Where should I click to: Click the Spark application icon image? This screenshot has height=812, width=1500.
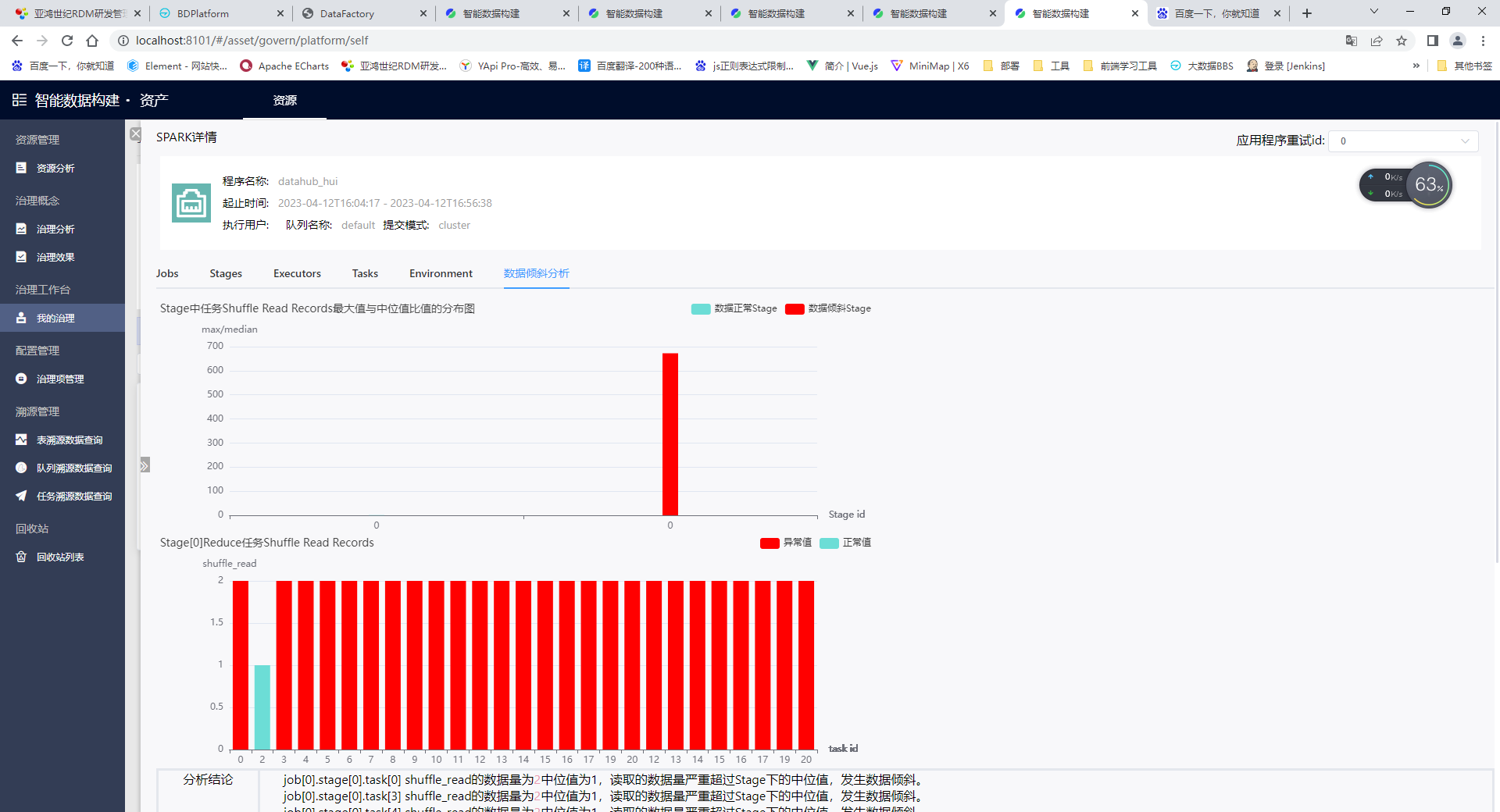[191, 203]
